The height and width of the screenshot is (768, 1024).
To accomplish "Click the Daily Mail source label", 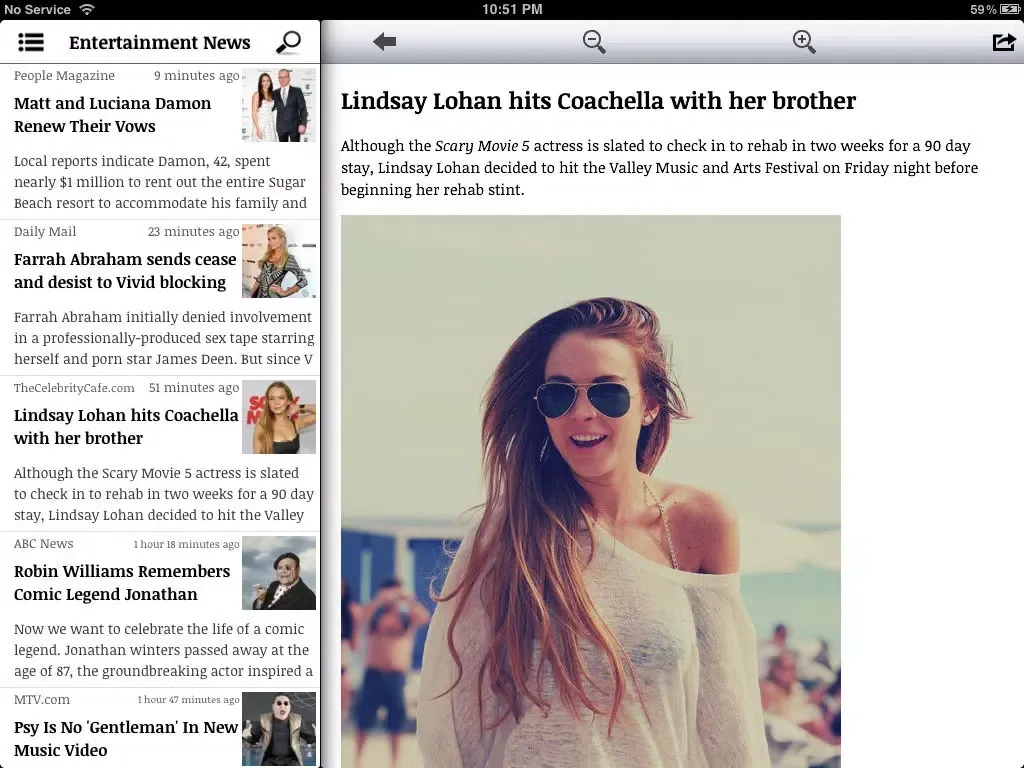I will coord(45,232).
